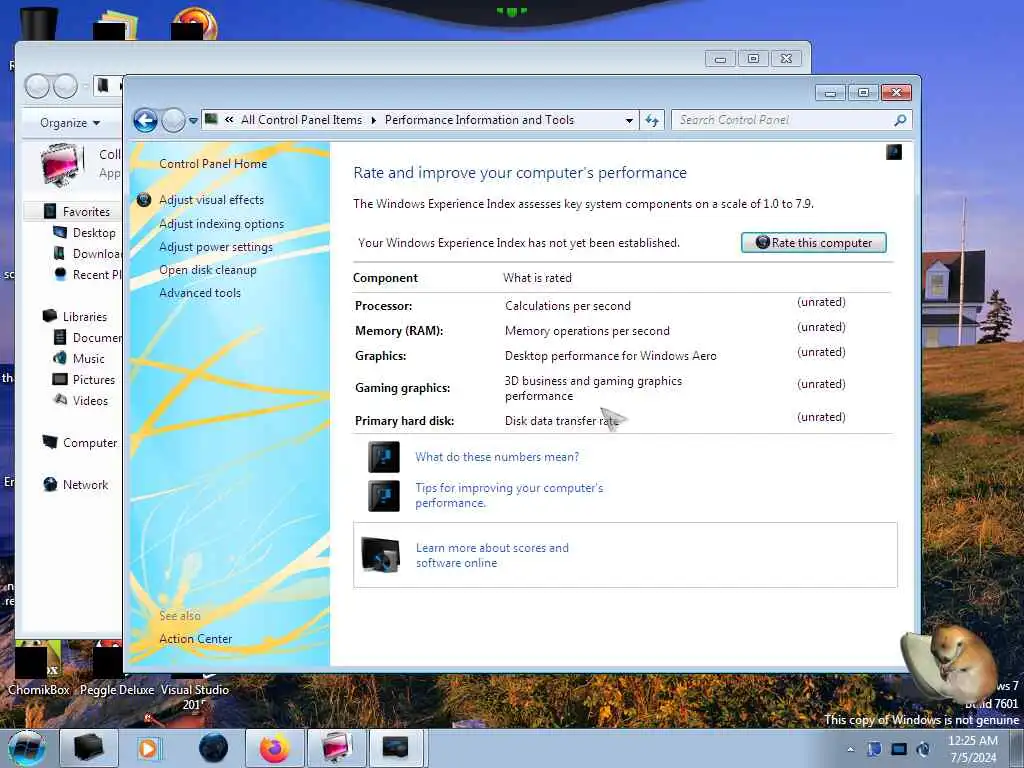
Task: Open the black box taskbar icon
Action: [89, 748]
